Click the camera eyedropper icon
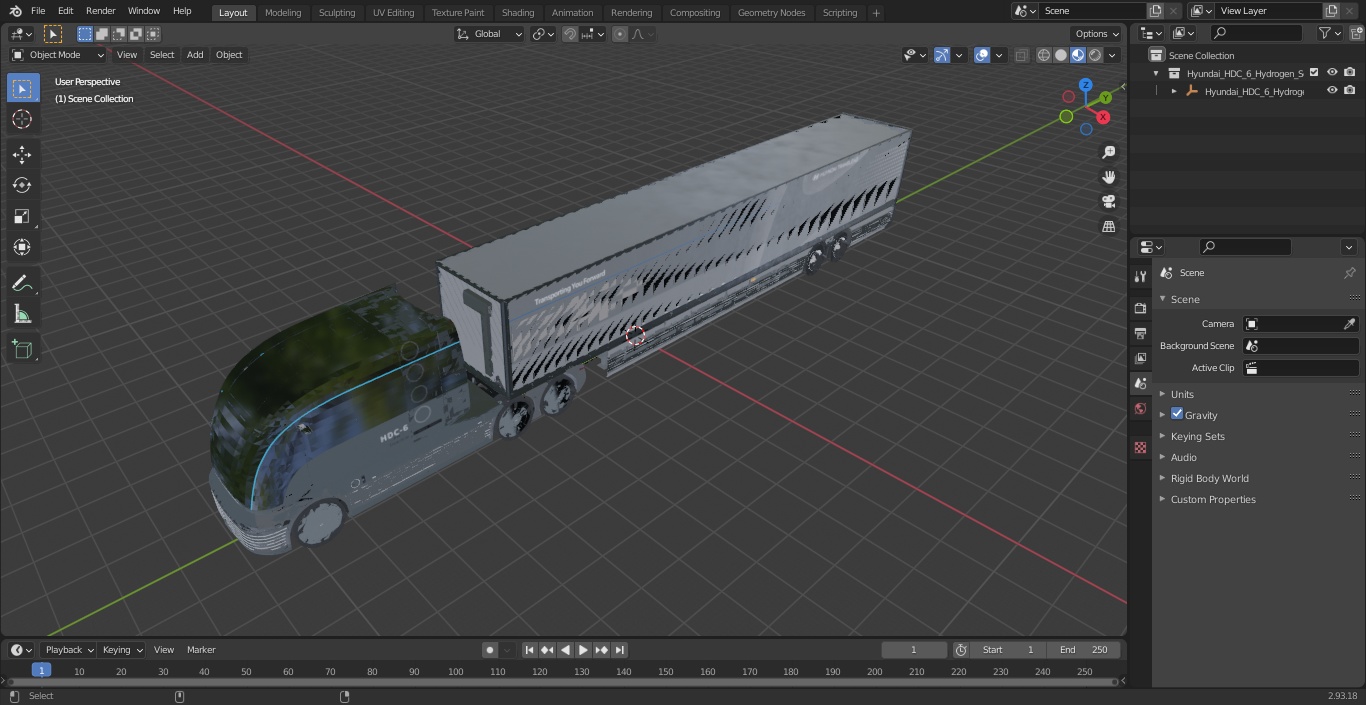1366x705 pixels. point(1349,324)
